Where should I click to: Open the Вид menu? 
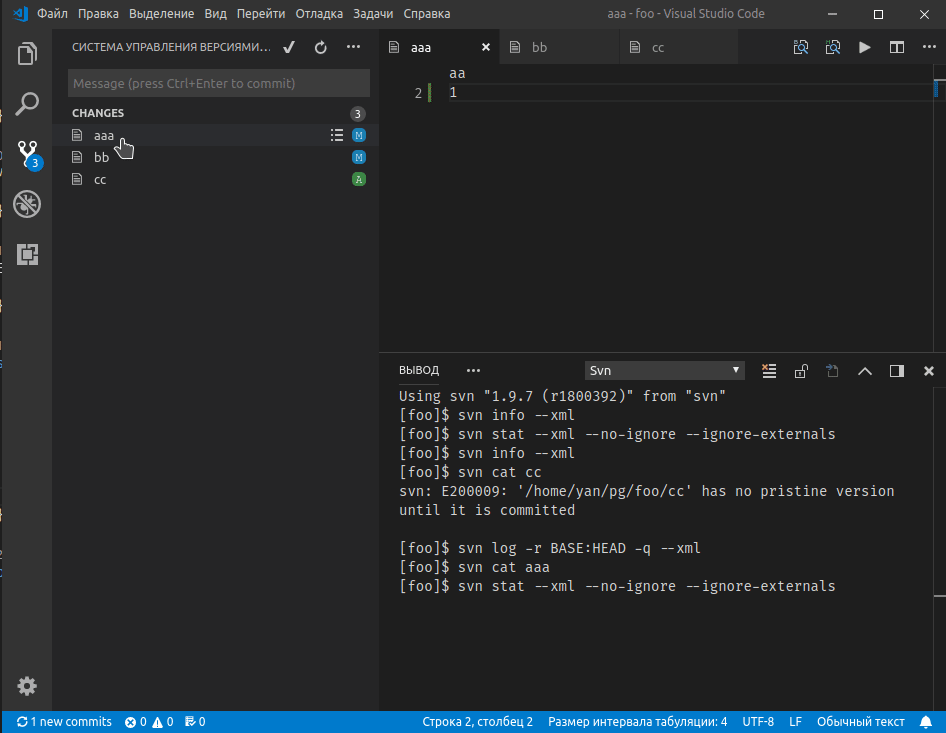pos(215,13)
